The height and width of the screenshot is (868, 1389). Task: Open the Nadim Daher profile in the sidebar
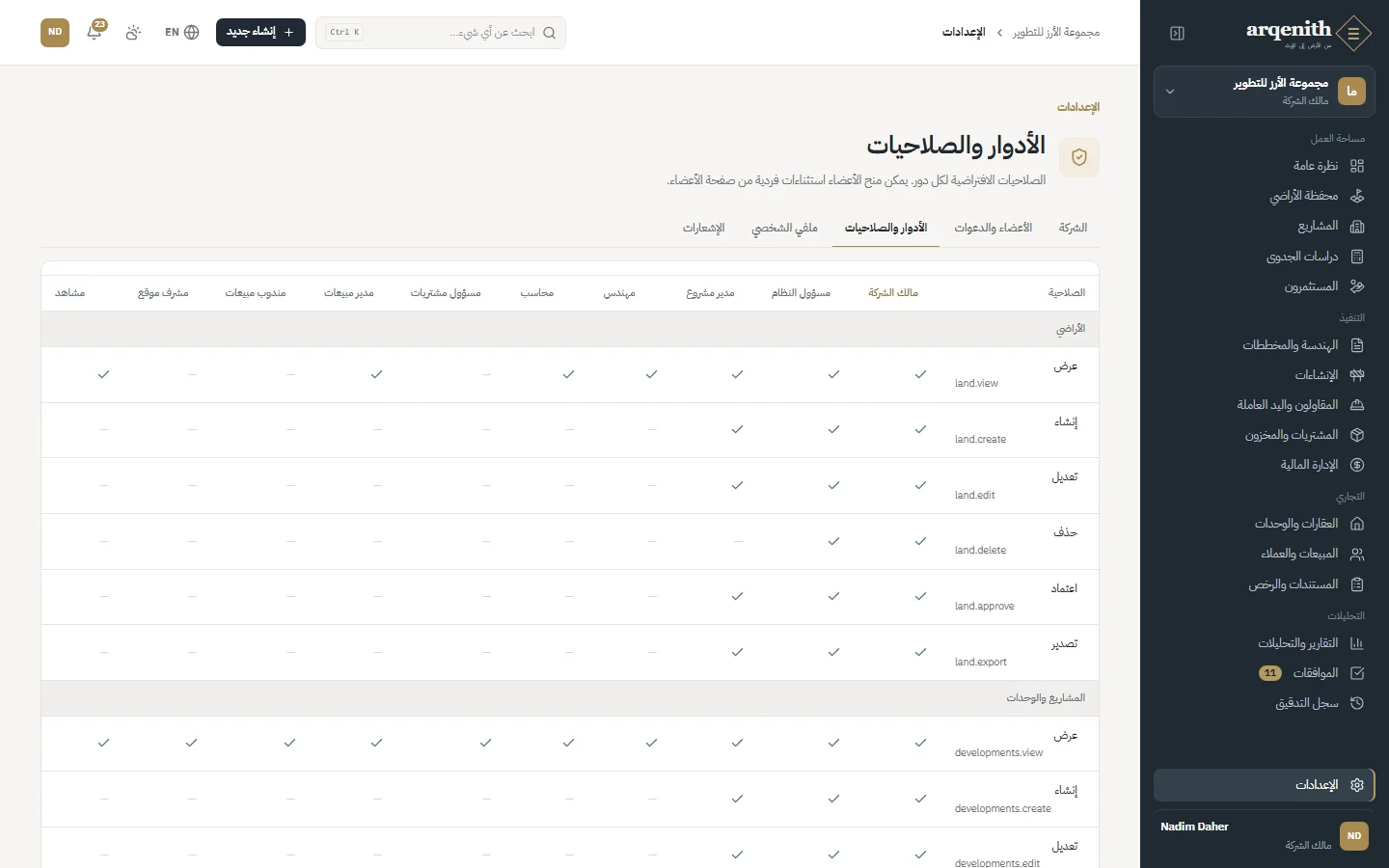1264,835
